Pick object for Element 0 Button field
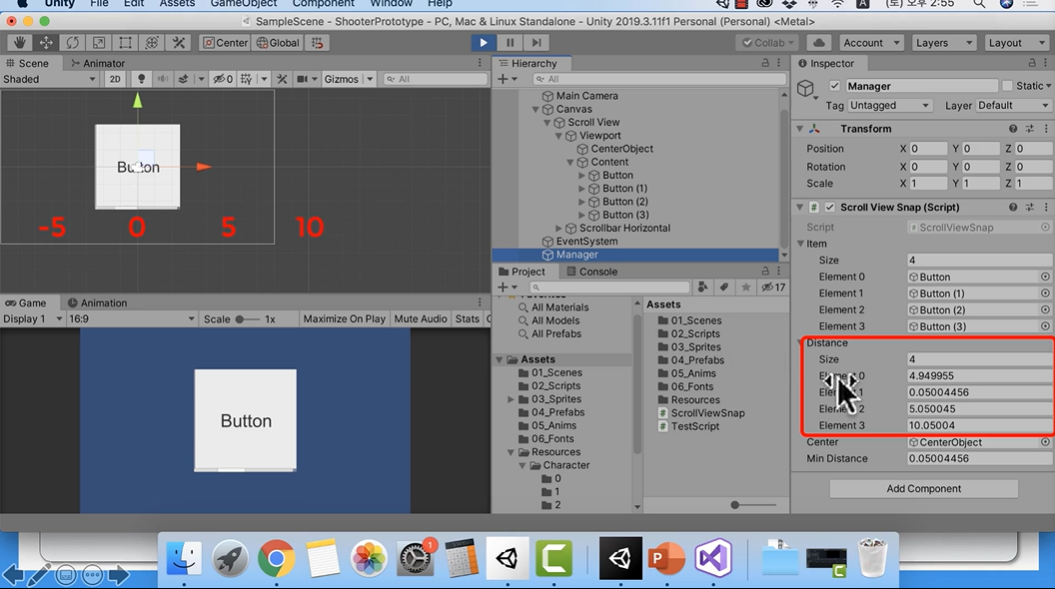The height and width of the screenshot is (589, 1055). pyautogui.click(x=1045, y=277)
